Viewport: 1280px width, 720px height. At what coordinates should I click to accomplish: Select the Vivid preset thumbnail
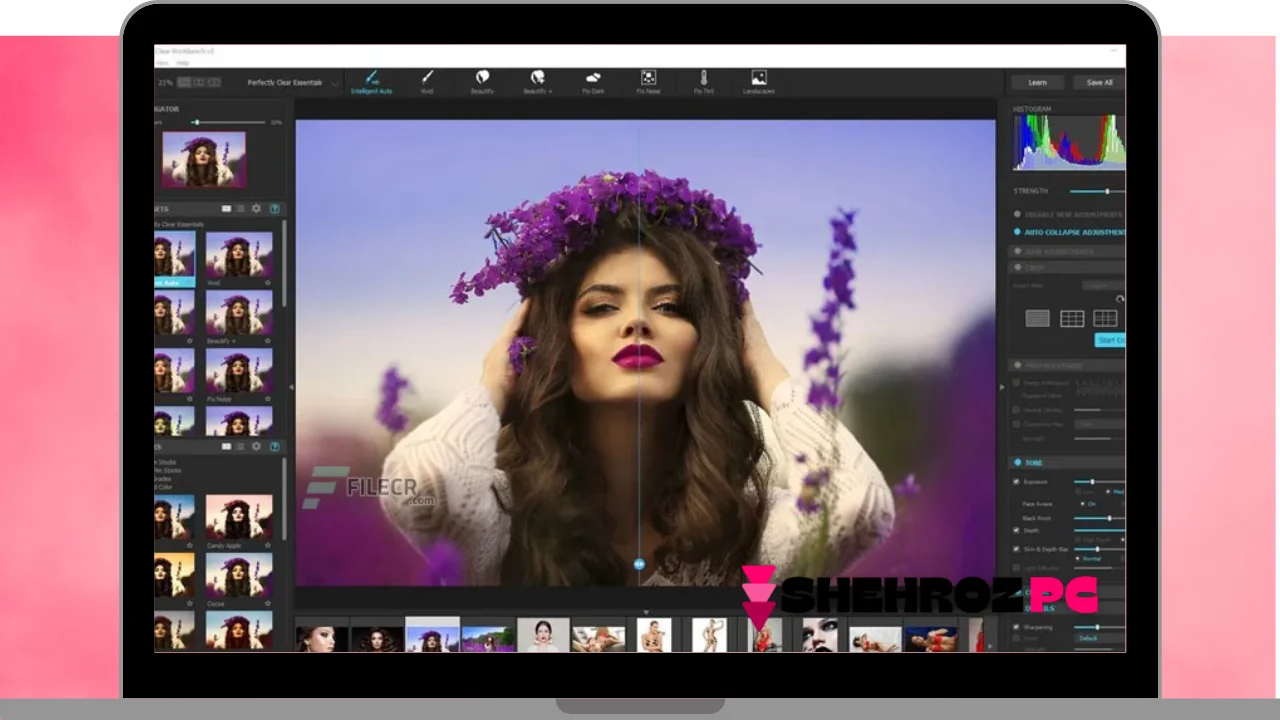(239, 254)
